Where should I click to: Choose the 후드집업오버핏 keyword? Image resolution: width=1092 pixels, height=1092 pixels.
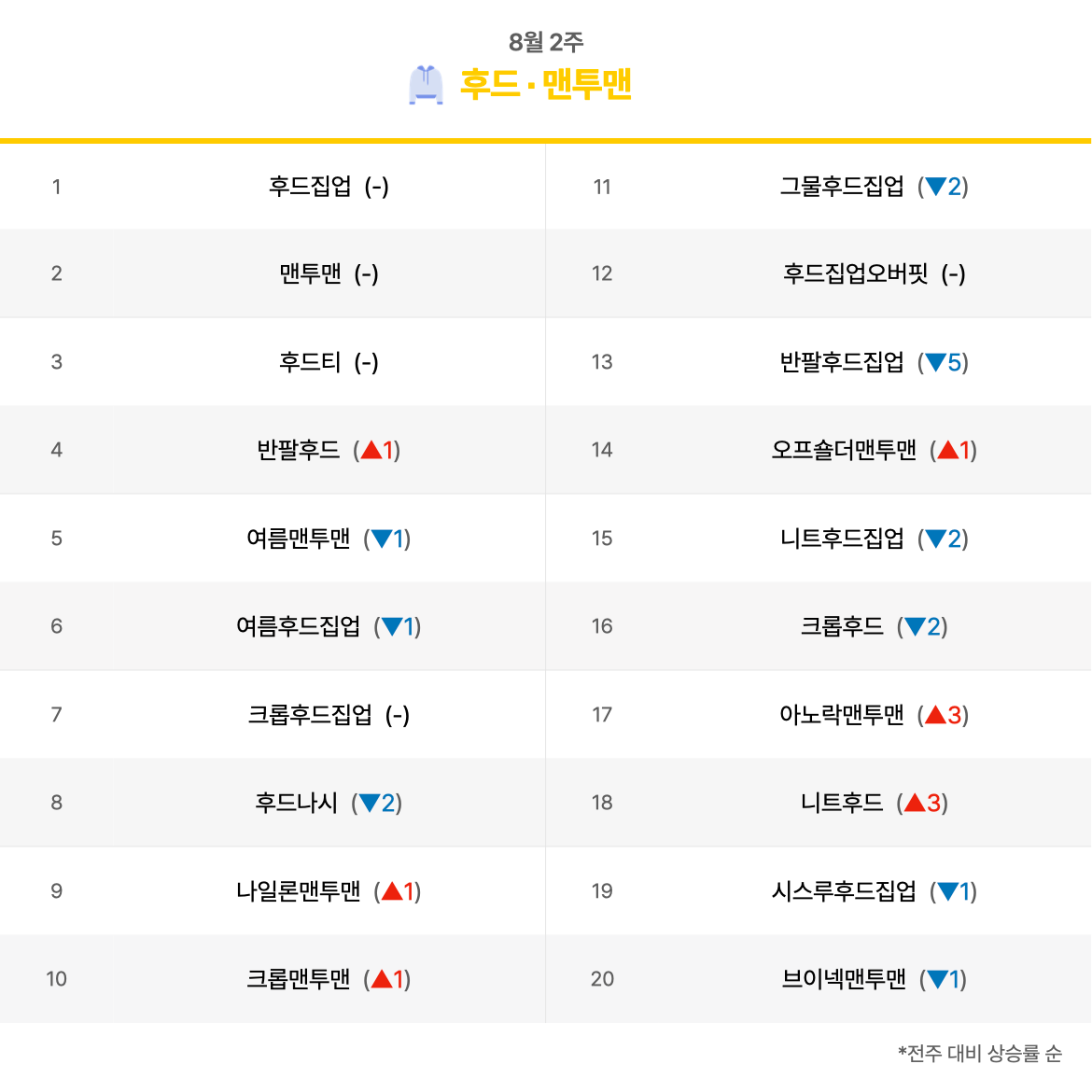click(855, 273)
